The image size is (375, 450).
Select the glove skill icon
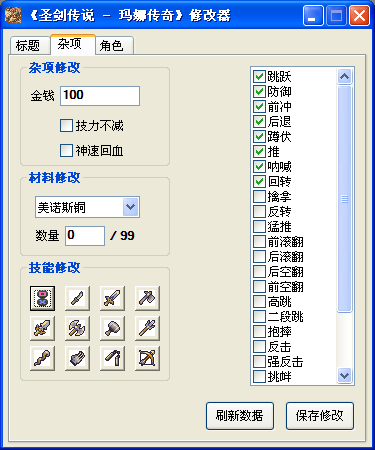coord(77,358)
